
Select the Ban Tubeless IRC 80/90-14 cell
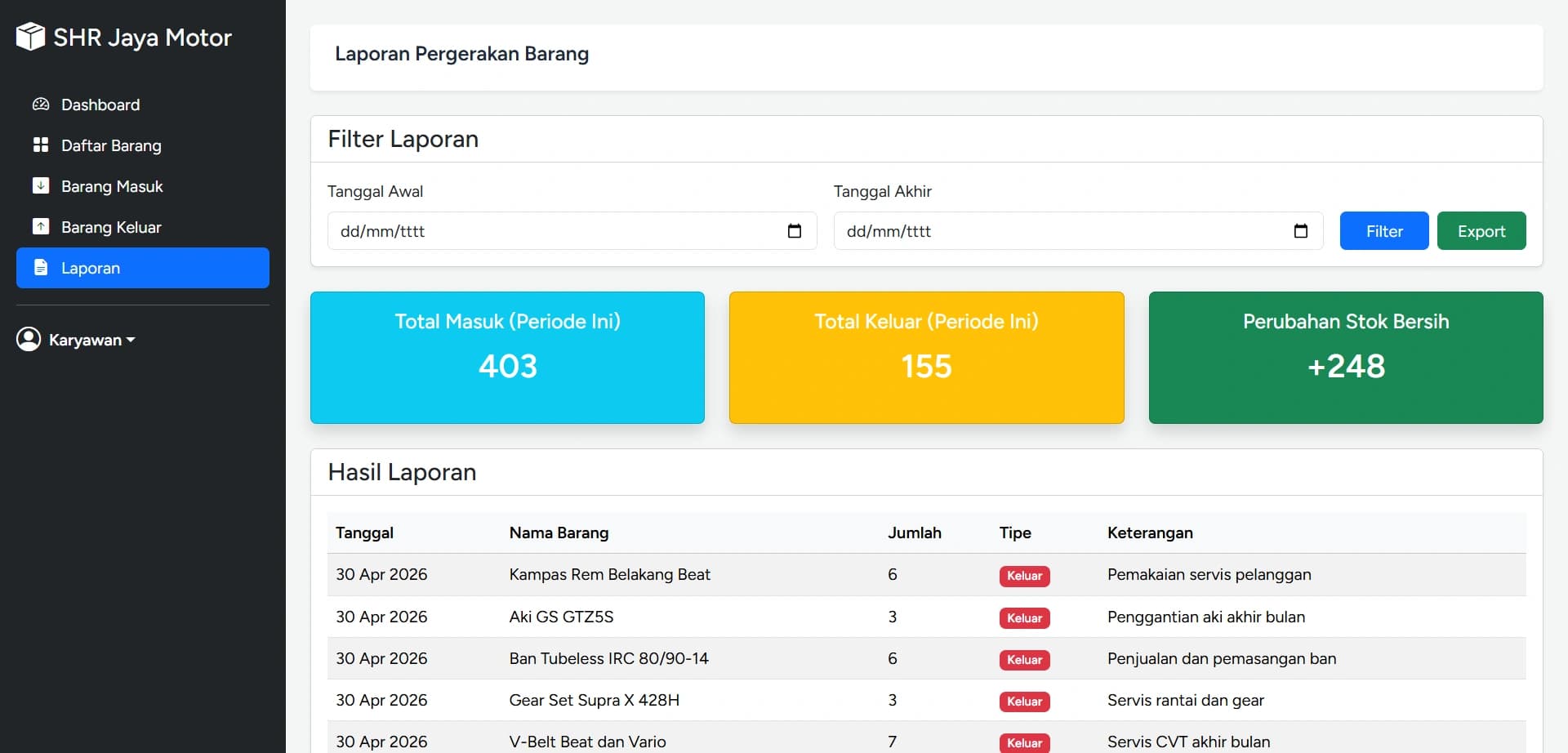tap(608, 658)
